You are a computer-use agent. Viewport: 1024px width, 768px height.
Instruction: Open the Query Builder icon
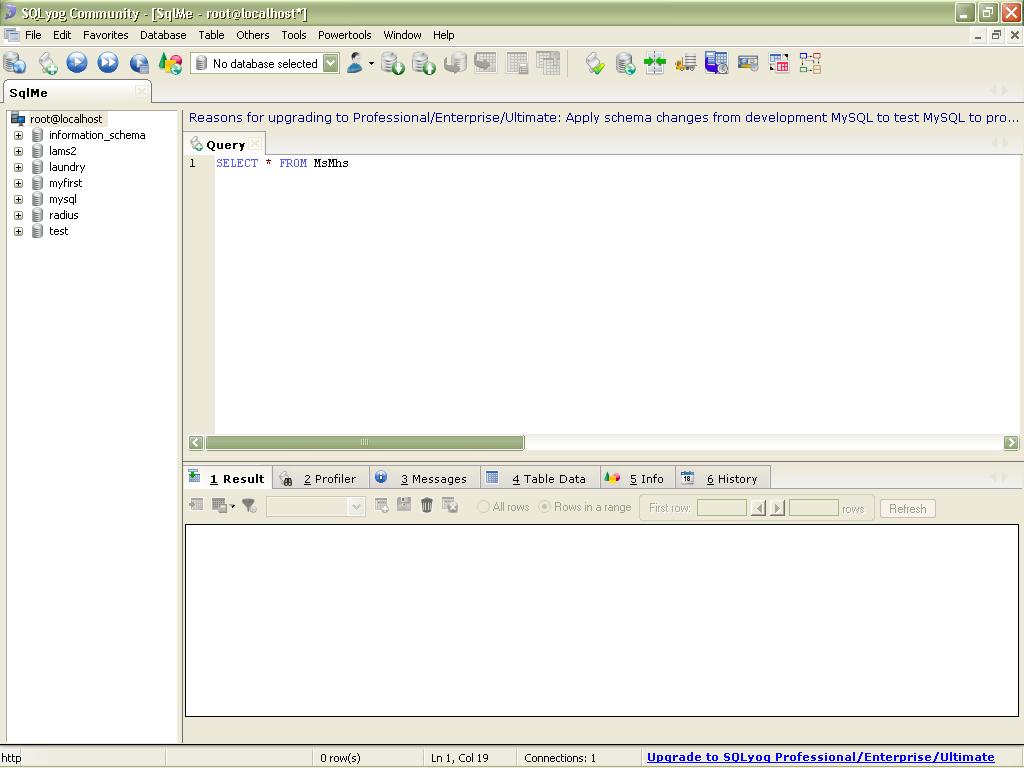(x=778, y=63)
